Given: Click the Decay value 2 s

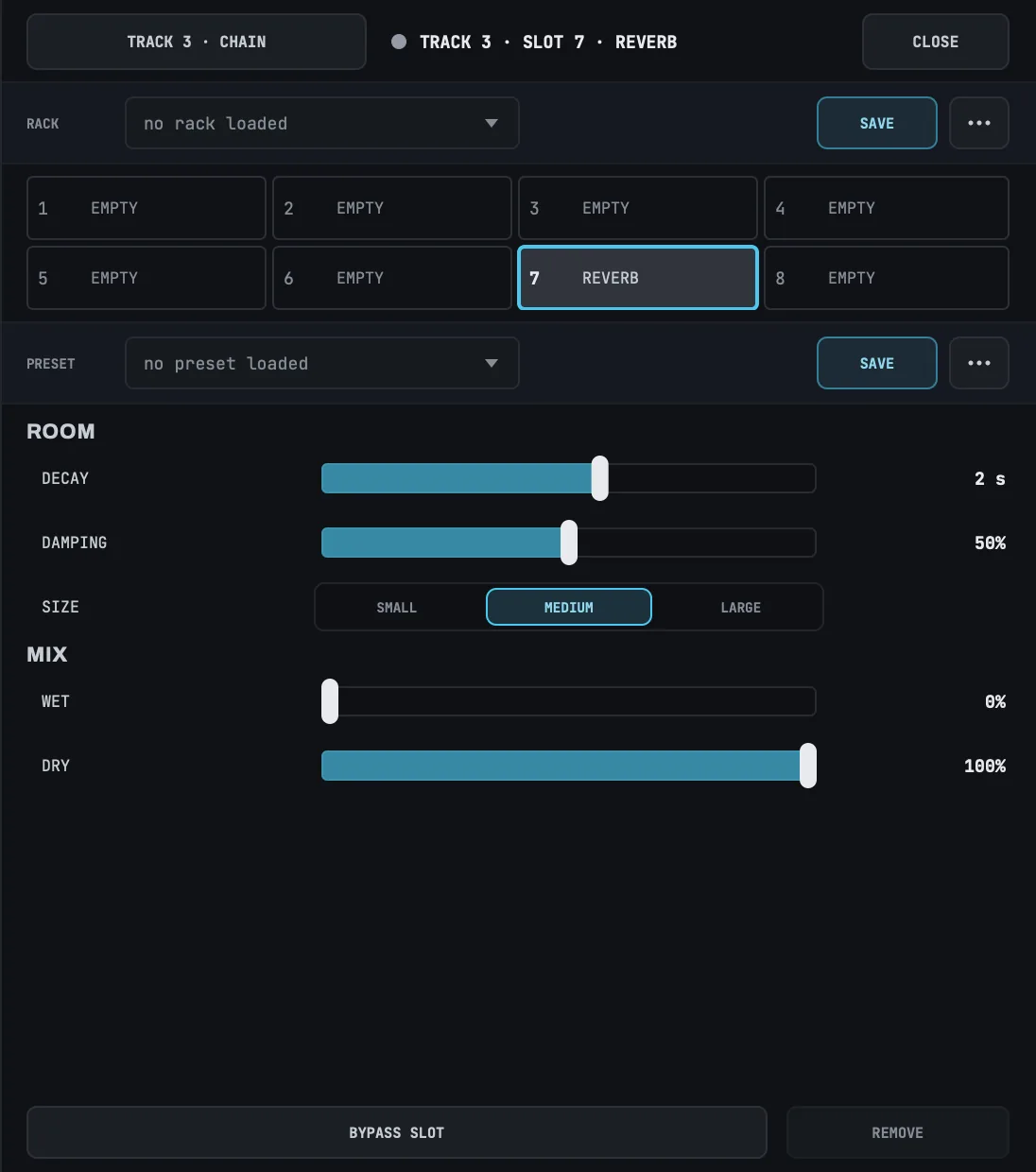Looking at the screenshot, I should pyautogui.click(x=990, y=478).
